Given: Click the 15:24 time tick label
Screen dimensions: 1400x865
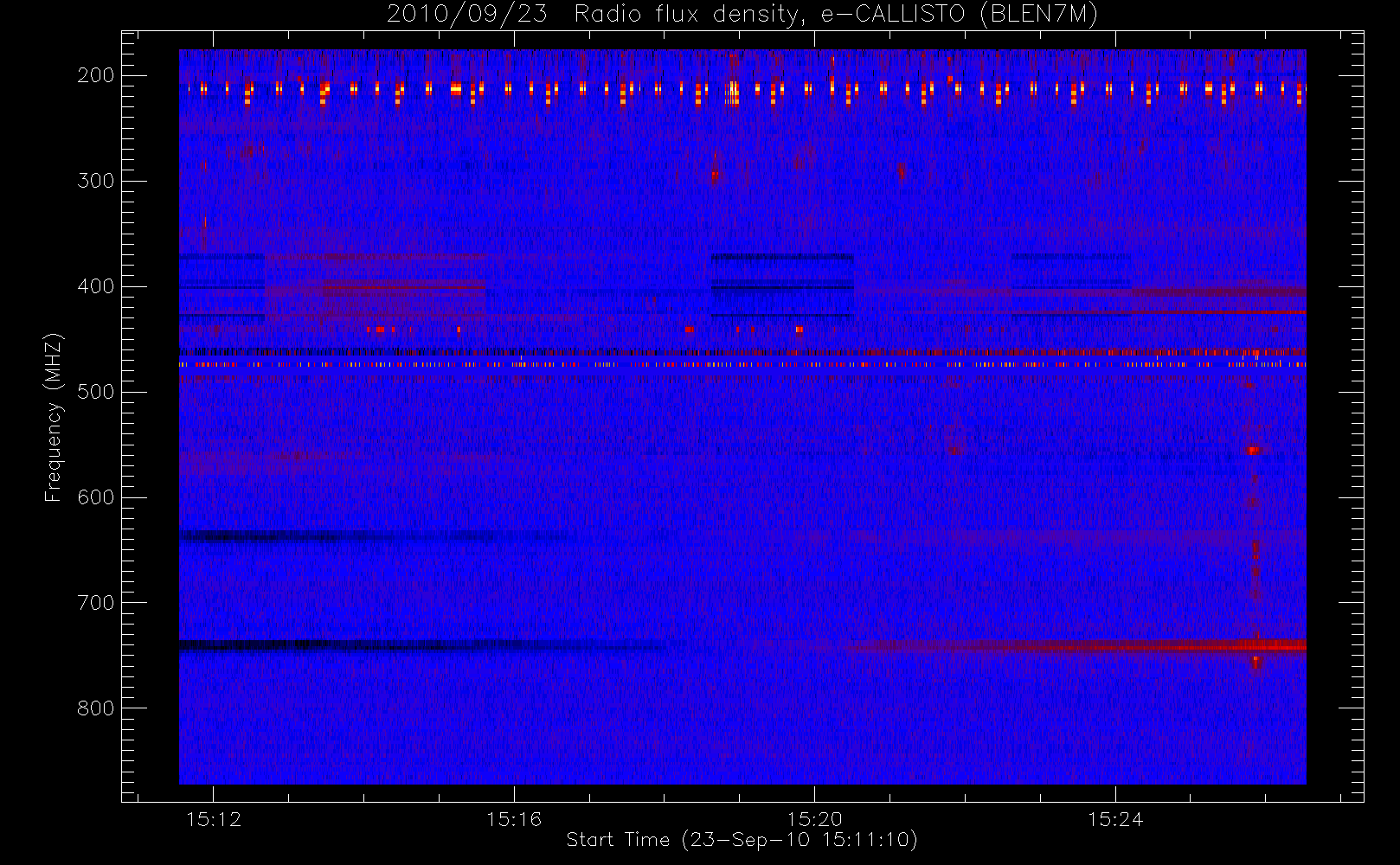Looking at the screenshot, I should pyautogui.click(x=1115, y=819).
